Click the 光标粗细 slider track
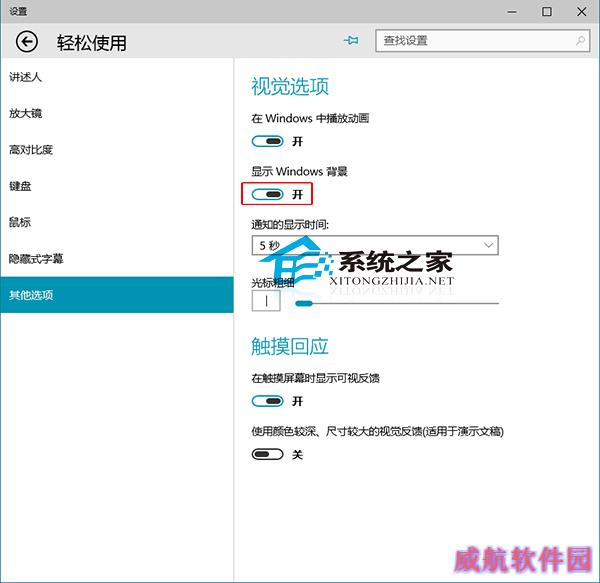600x583 pixels. (x=397, y=303)
